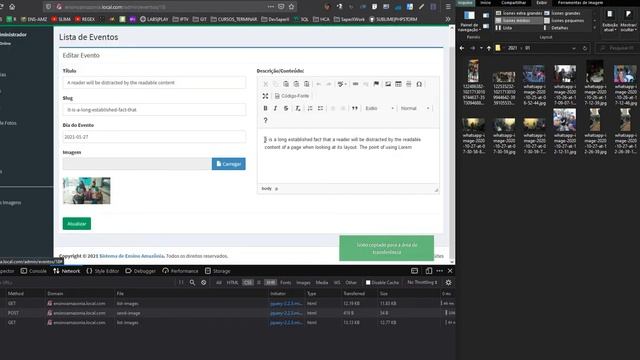The height and width of the screenshot is (360, 640).
Task: Open the Normal paragraph format dropdown
Action: click(415, 108)
